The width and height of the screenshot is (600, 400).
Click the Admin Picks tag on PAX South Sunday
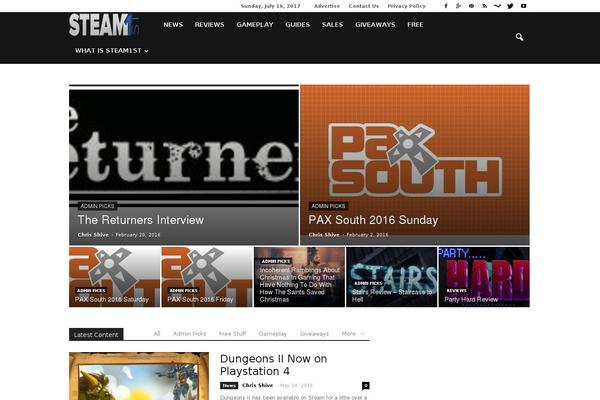(328, 206)
